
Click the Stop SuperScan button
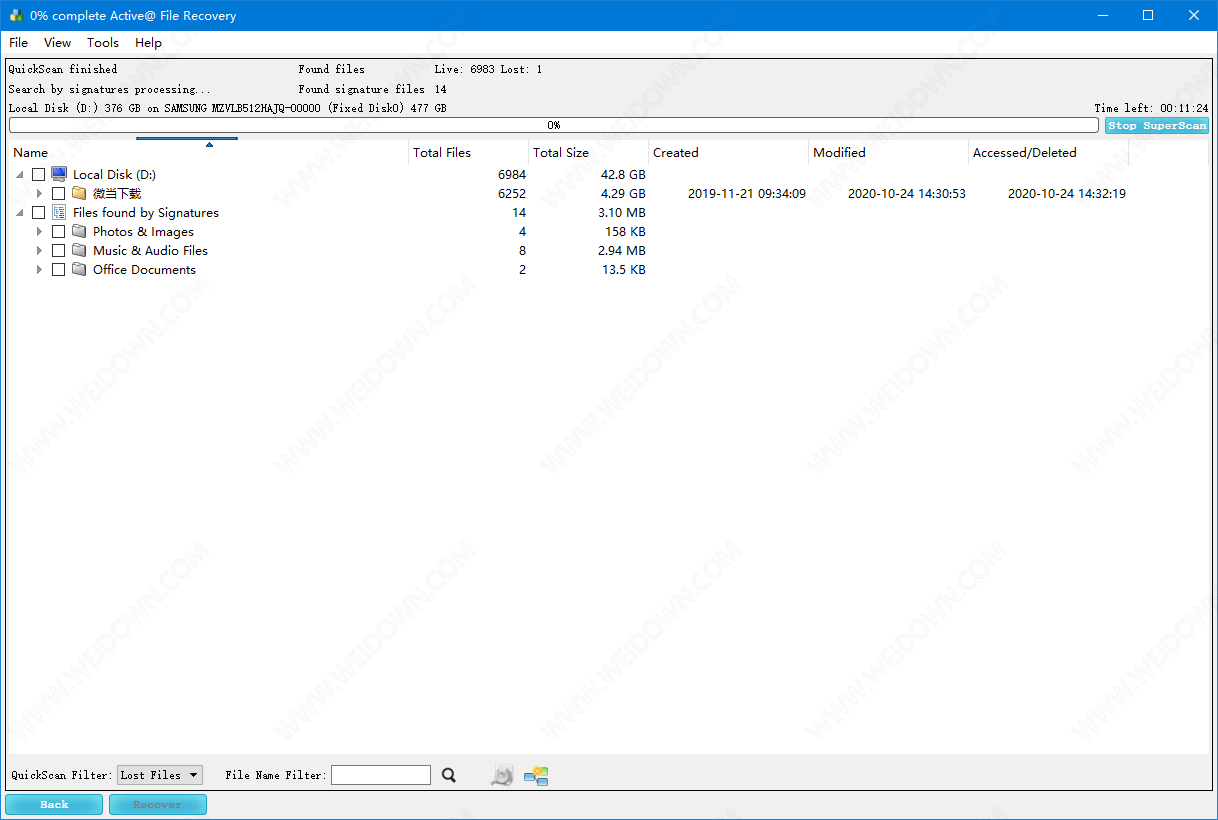(x=1156, y=125)
